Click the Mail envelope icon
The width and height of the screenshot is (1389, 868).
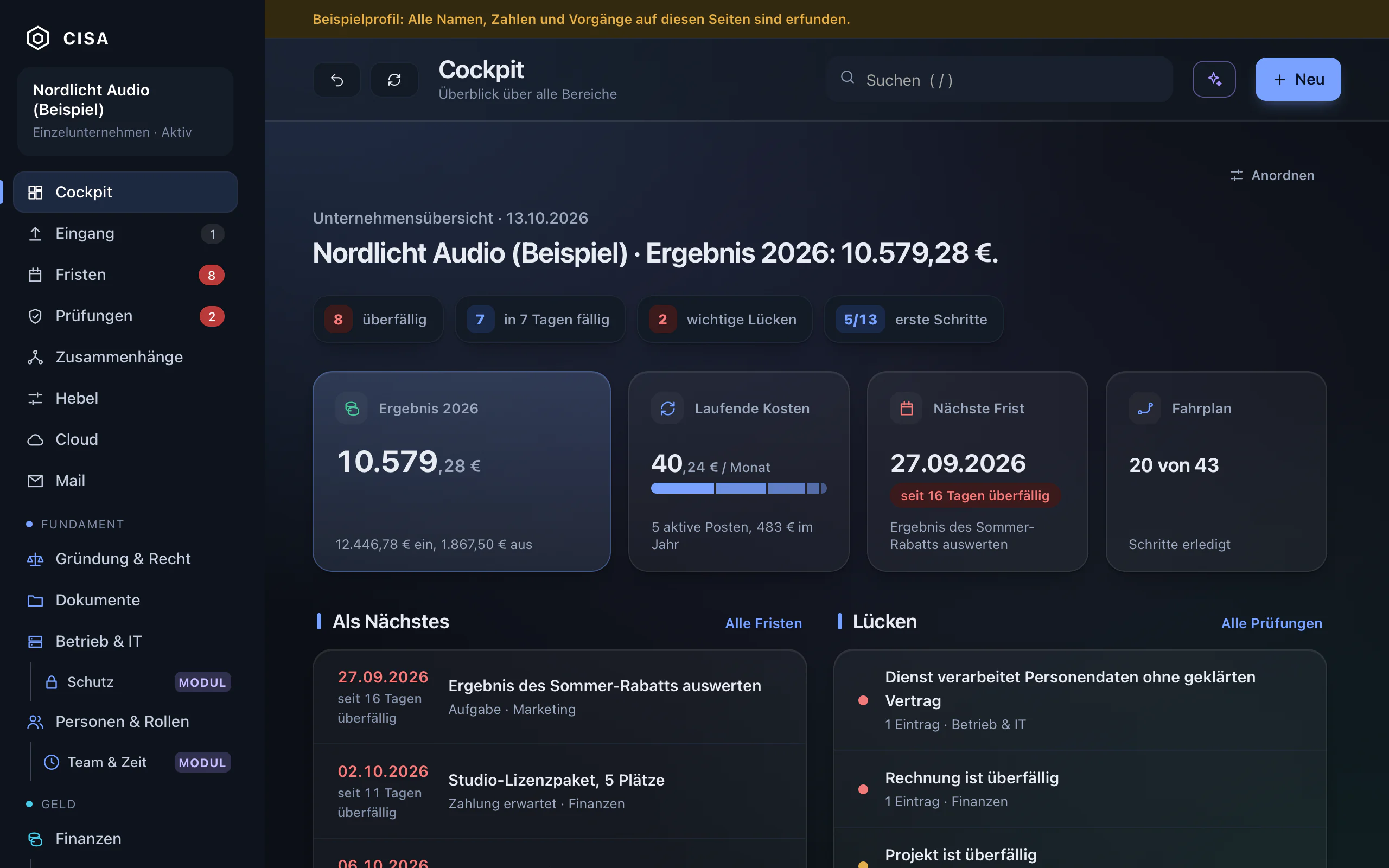coord(35,481)
